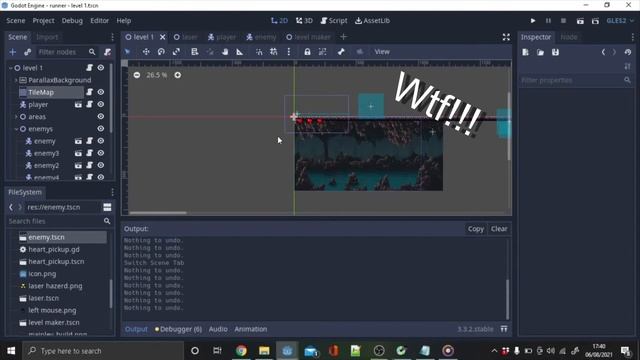
Task: Open the Project menu
Action: click(x=43, y=20)
